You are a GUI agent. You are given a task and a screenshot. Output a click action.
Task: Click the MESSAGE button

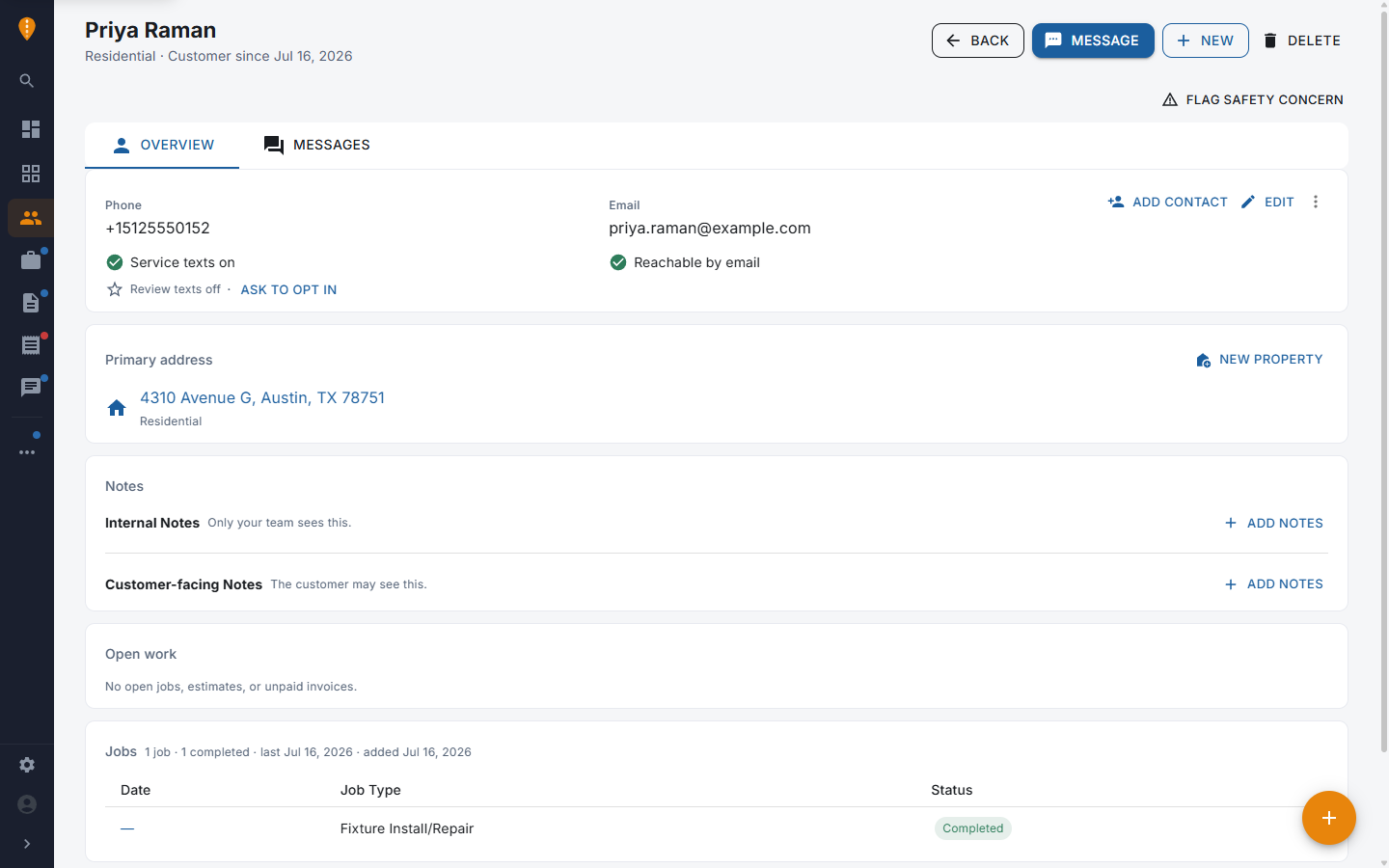[1093, 41]
